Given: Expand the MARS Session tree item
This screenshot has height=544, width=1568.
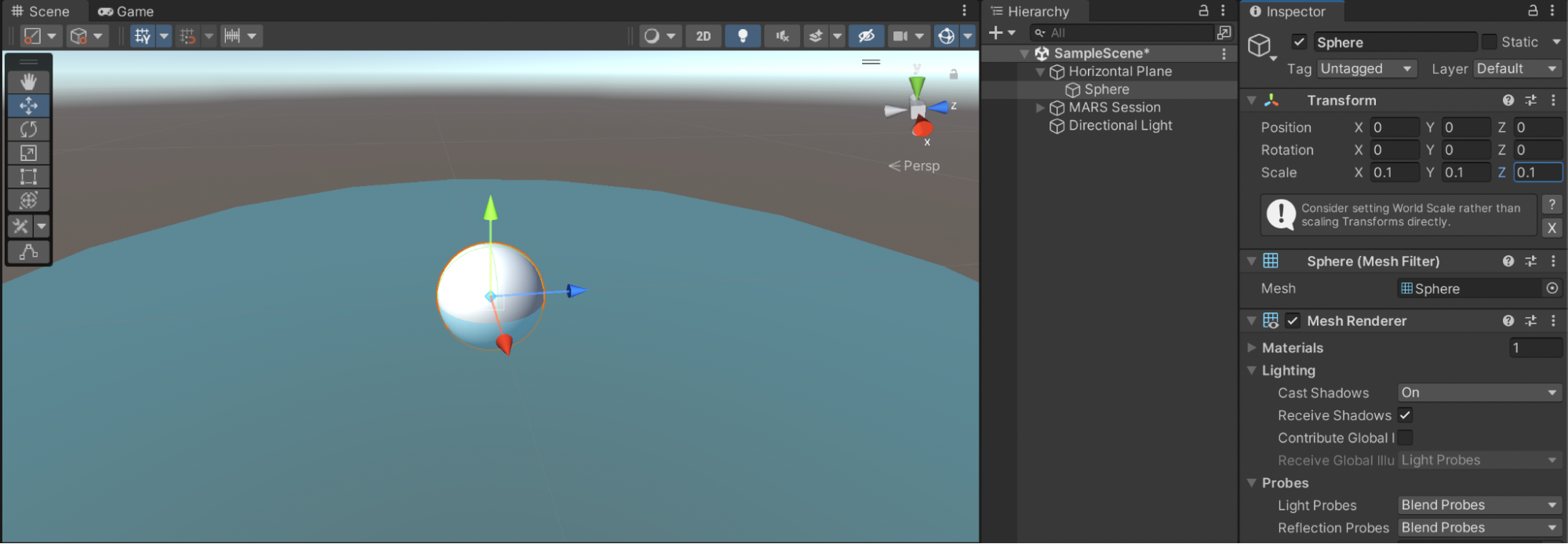Looking at the screenshot, I should pos(1040,108).
